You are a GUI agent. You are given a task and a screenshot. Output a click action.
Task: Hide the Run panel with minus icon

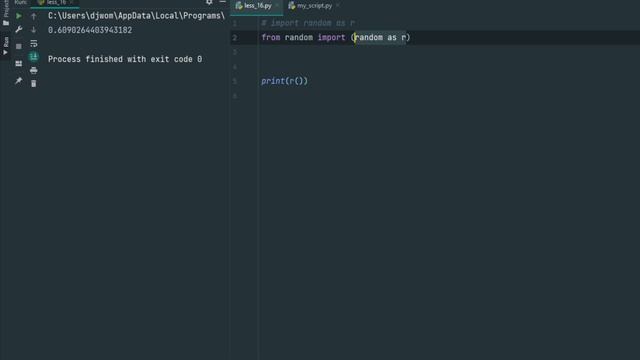[222, 2]
